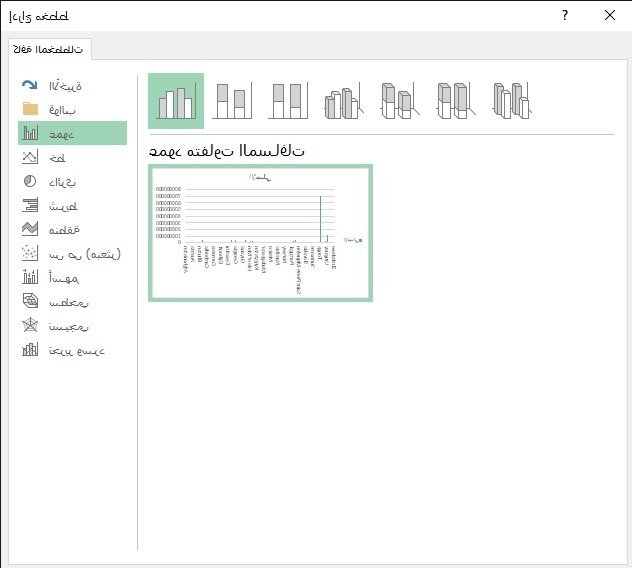Select the Bar chart category
This screenshot has width=632, height=568.
pos(72,206)
